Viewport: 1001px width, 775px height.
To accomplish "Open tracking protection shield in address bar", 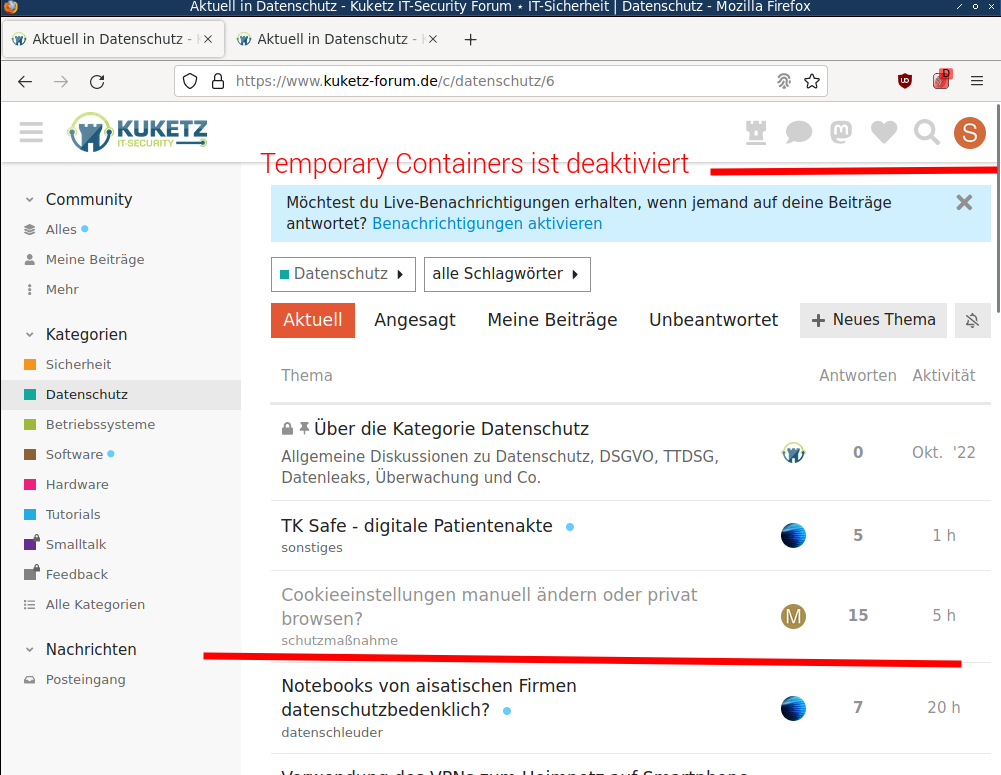I will tap(190, 81).
